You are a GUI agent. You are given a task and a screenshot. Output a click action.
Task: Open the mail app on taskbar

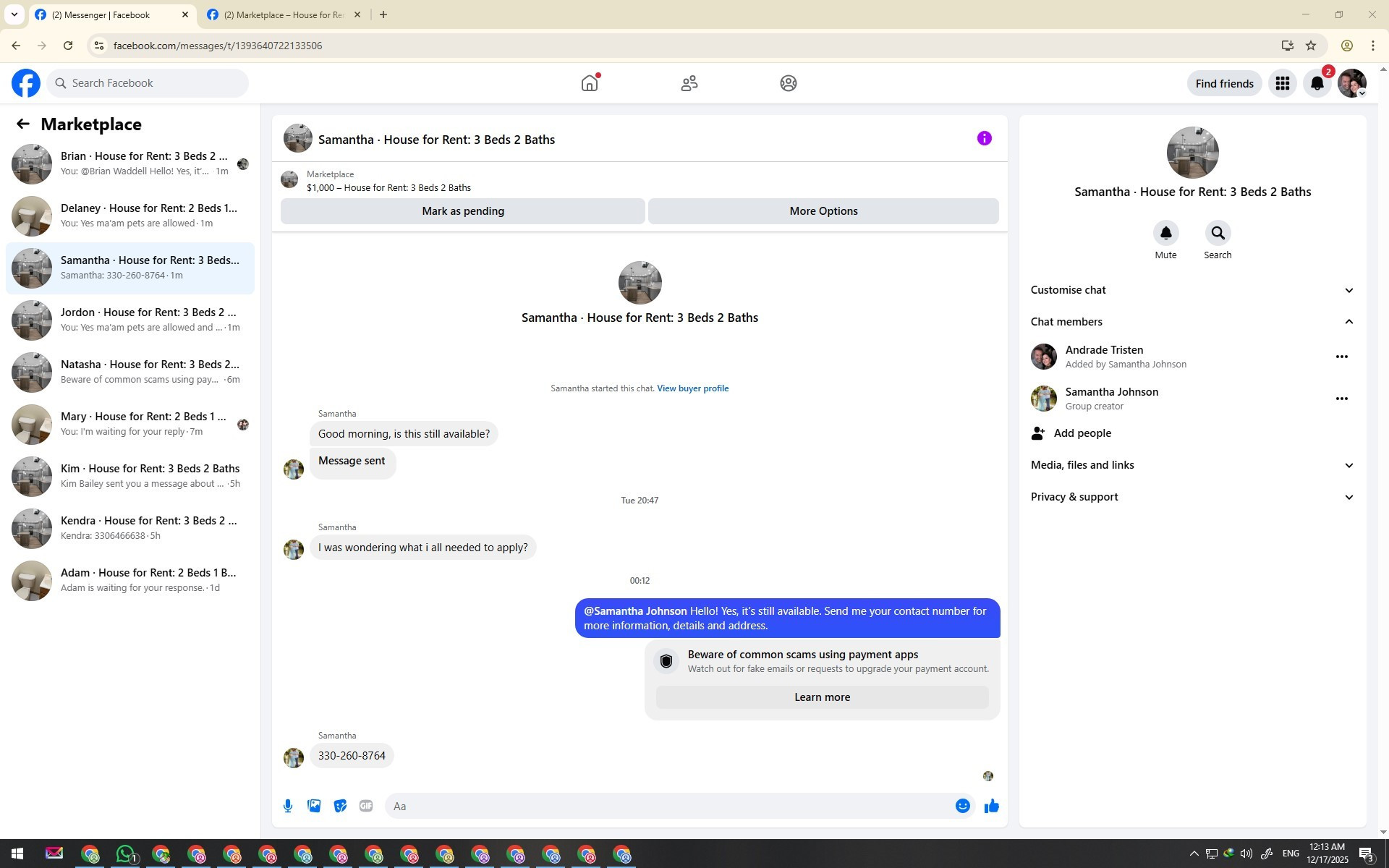point(54,854)
